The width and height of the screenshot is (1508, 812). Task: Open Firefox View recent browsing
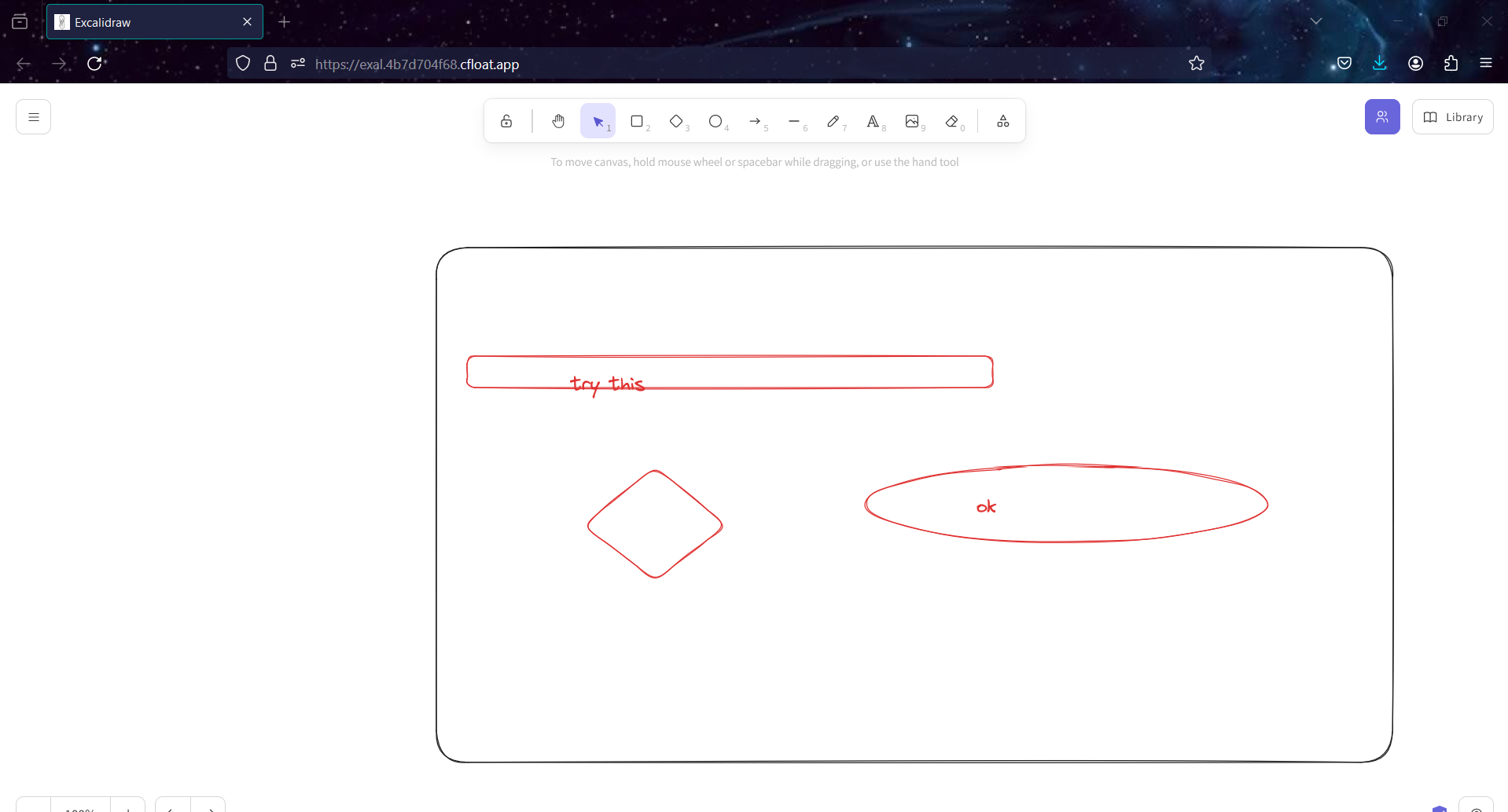20,22
